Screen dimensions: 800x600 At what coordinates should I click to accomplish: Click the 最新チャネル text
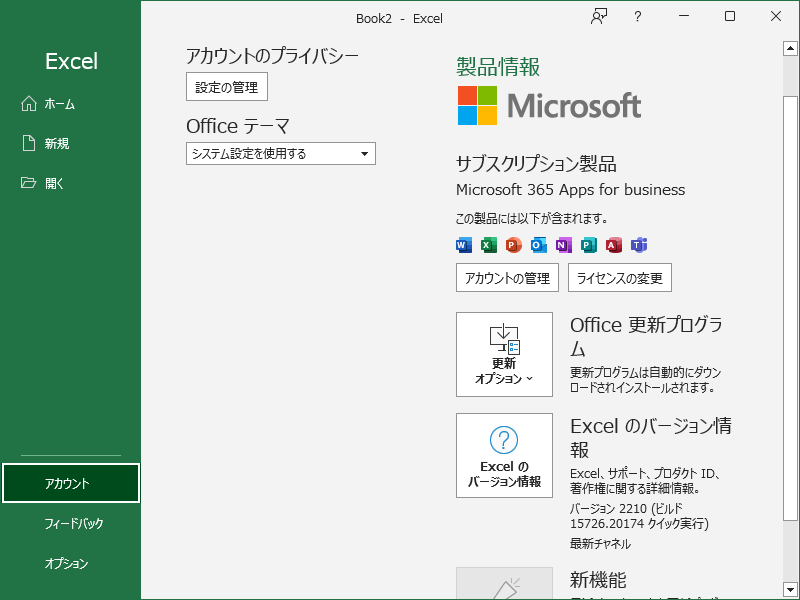tap(601, 544)
